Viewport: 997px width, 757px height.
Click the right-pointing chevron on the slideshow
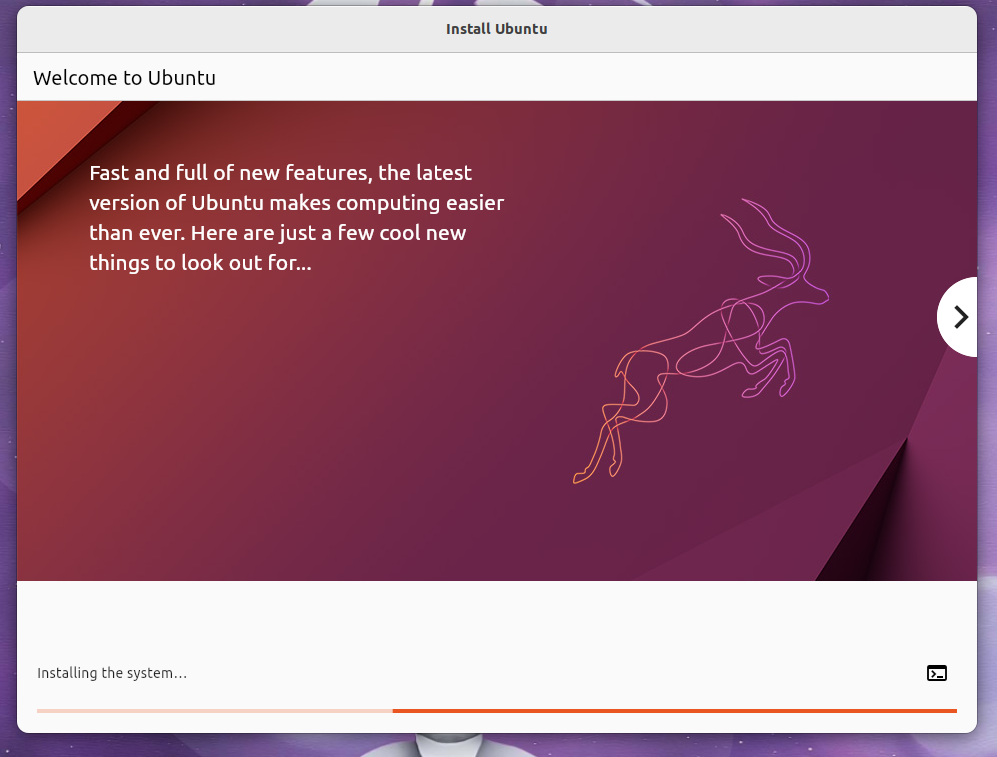click(x=962, y=317)
